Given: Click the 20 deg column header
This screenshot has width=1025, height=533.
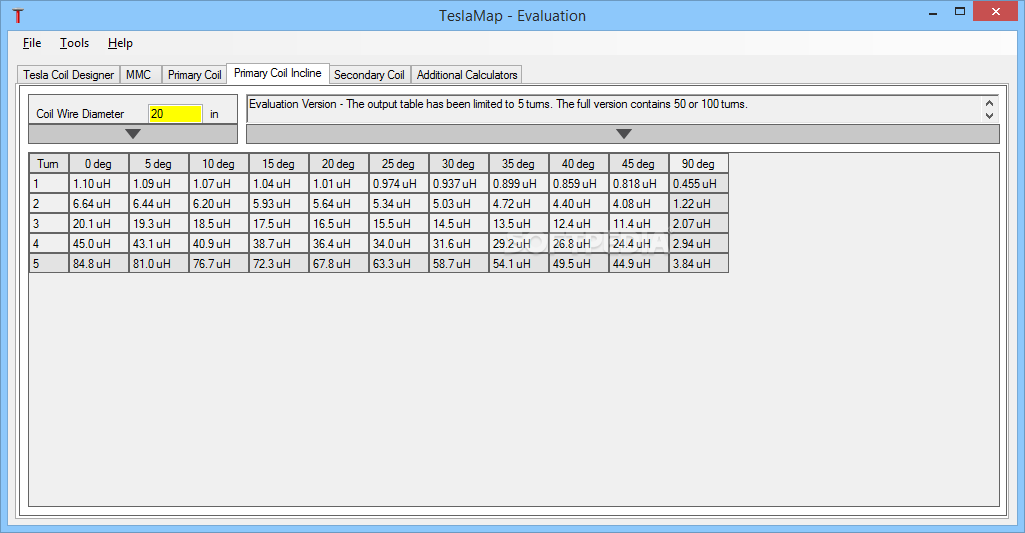Looking at the screenshot, I should (339, 163).
